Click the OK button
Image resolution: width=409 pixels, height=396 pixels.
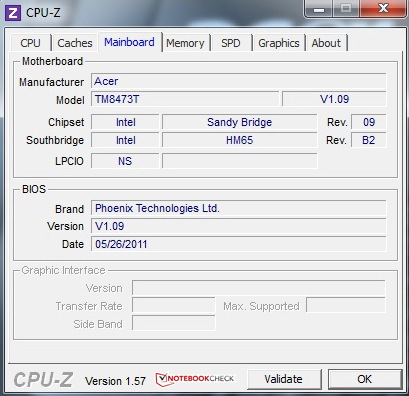(365, 379)
